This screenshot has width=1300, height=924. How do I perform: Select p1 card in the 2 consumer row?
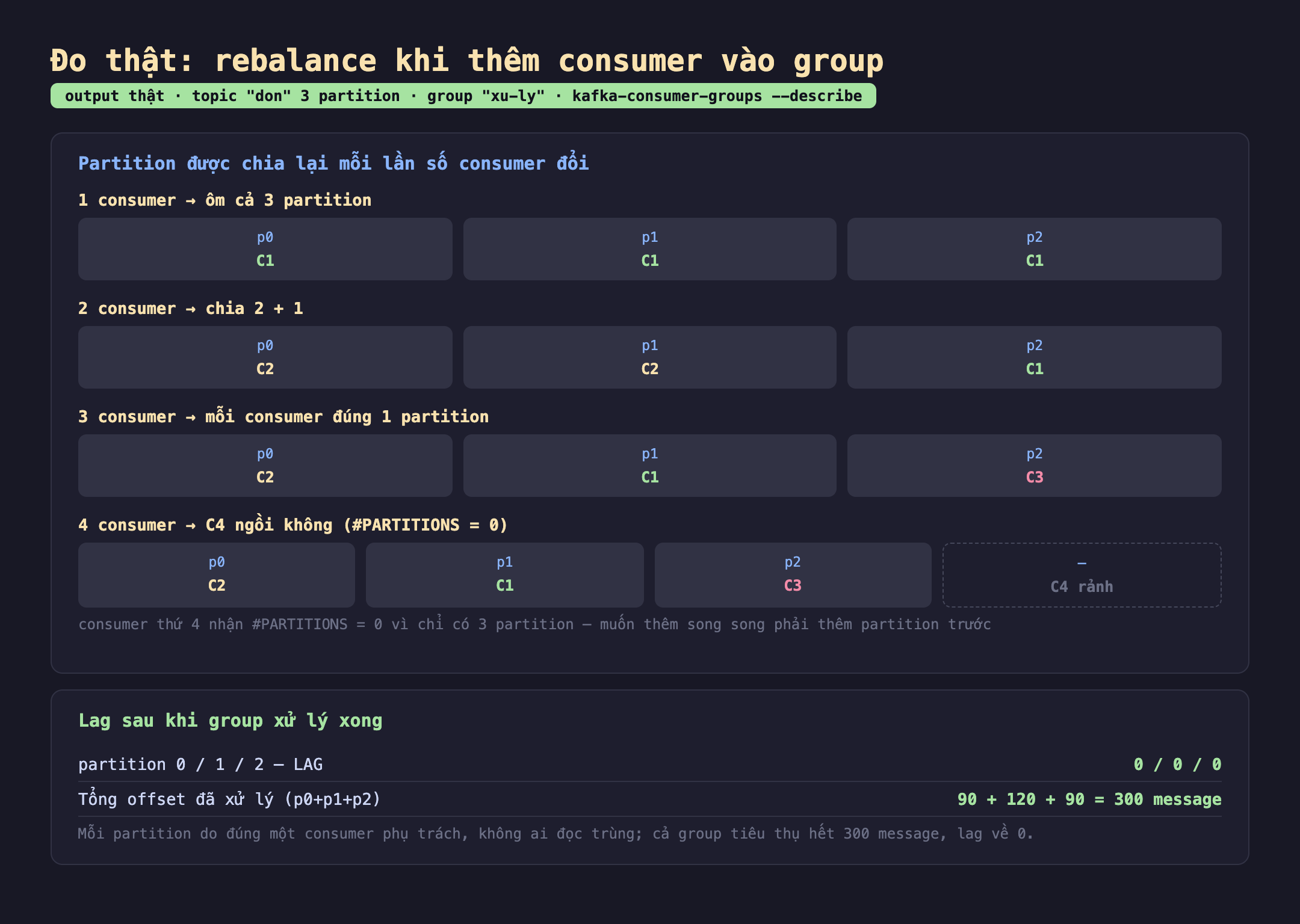click(649, 357)
